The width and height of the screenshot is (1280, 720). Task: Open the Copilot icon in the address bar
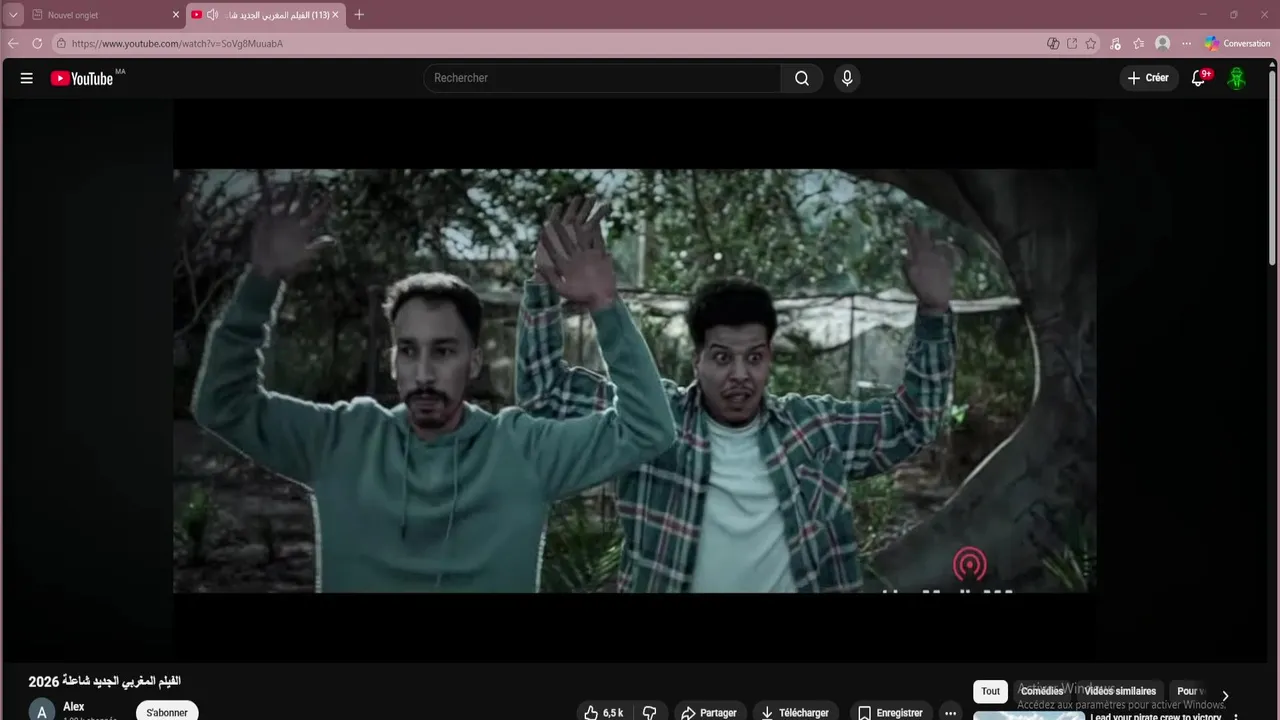(1053, 44)
